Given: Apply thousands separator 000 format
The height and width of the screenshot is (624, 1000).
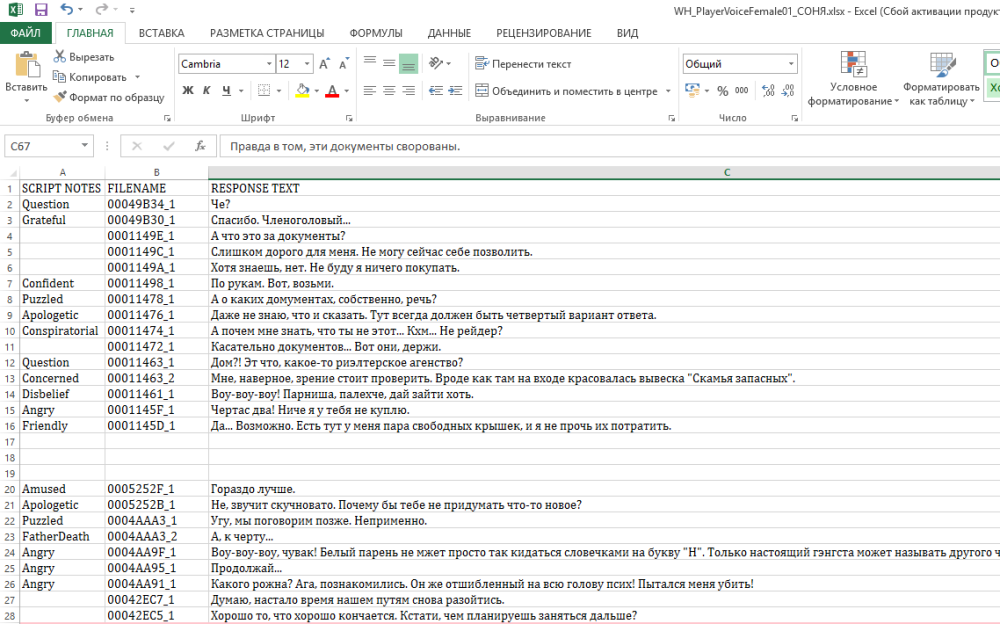Looking at the screenshot, I should [742, 91].
